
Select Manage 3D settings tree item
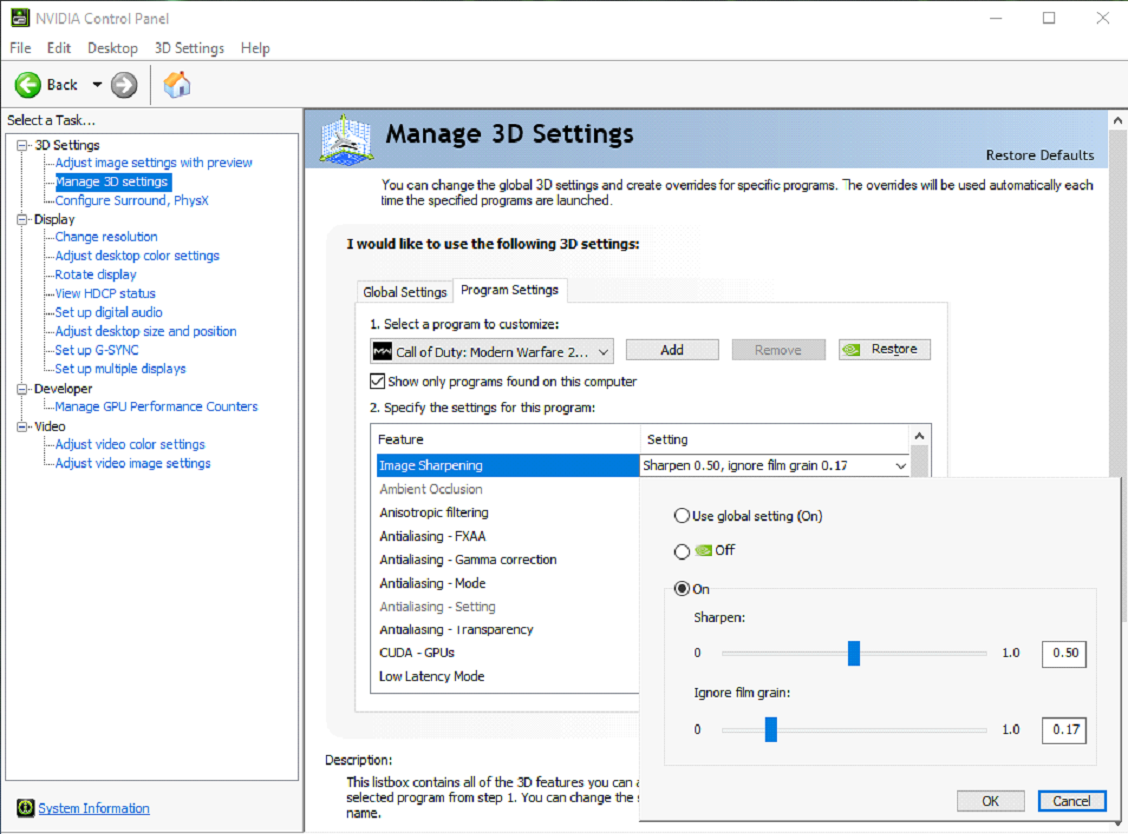tap(112, 181)
